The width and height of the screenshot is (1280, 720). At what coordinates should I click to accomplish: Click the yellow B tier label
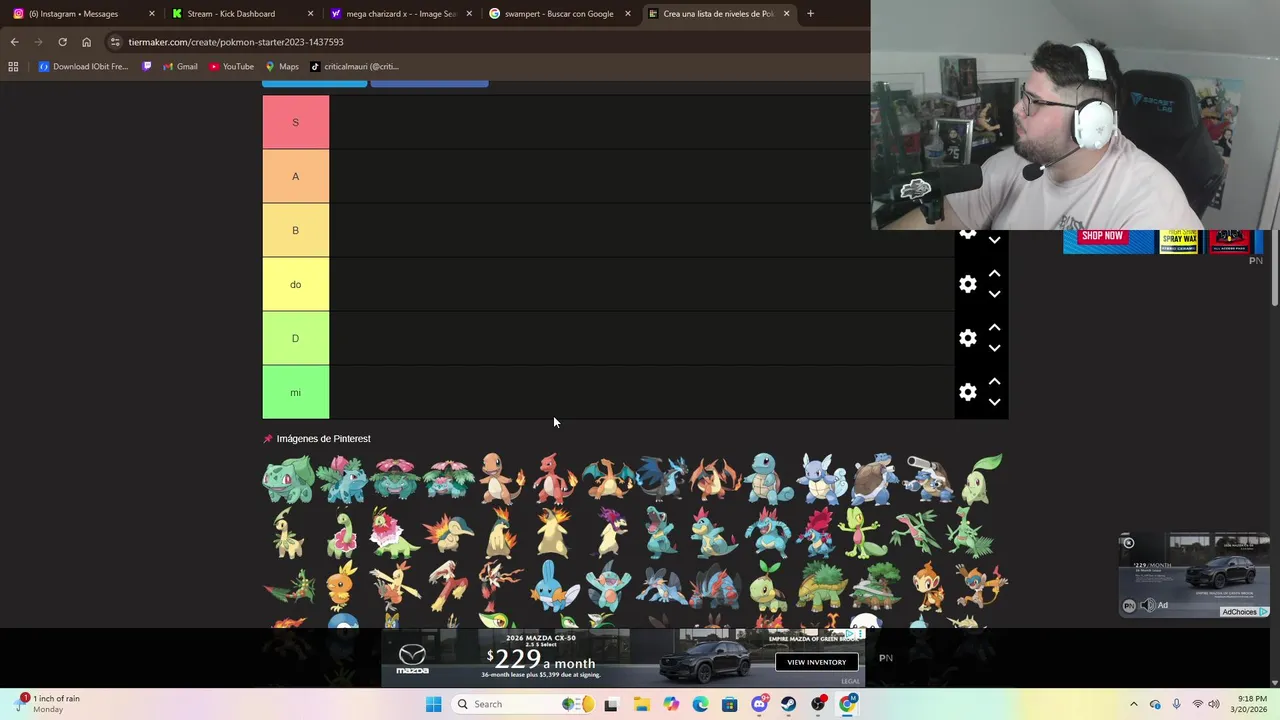[295, 230]
